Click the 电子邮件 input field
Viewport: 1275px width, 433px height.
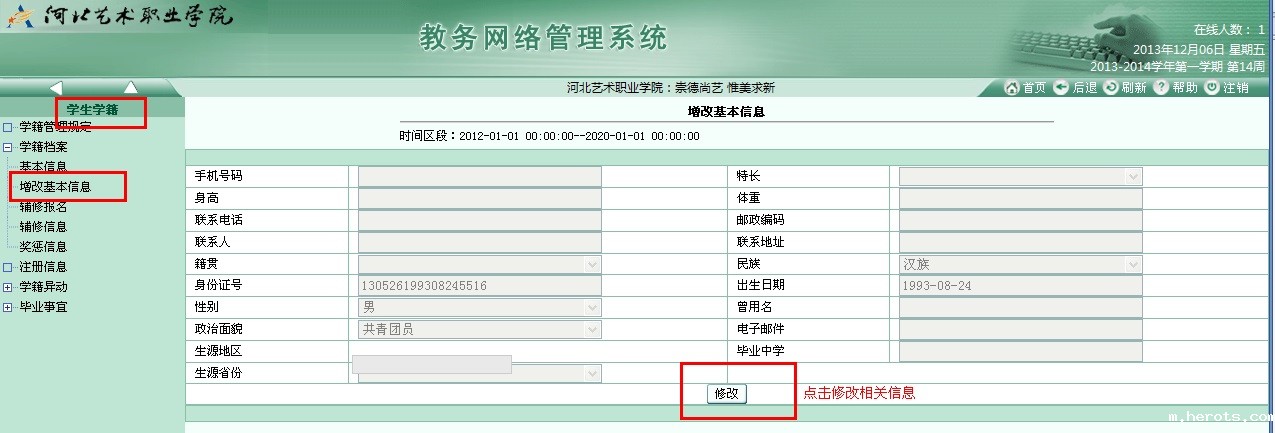click(1020, 329)
